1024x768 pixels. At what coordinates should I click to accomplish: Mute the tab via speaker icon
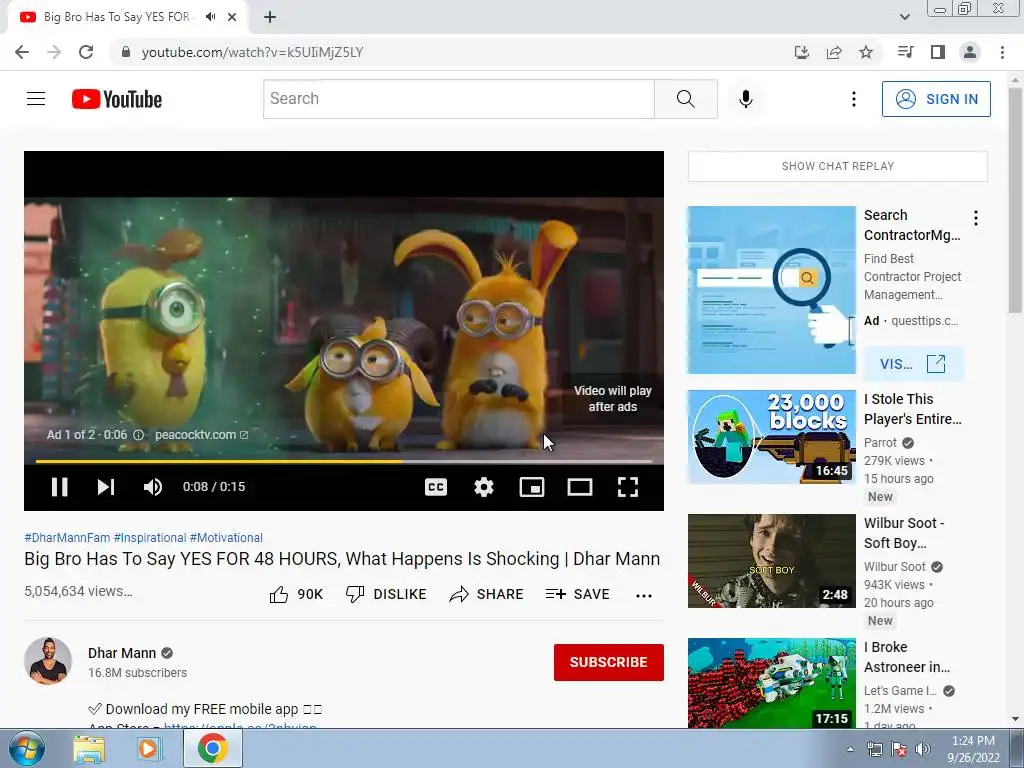coord(210,17)
